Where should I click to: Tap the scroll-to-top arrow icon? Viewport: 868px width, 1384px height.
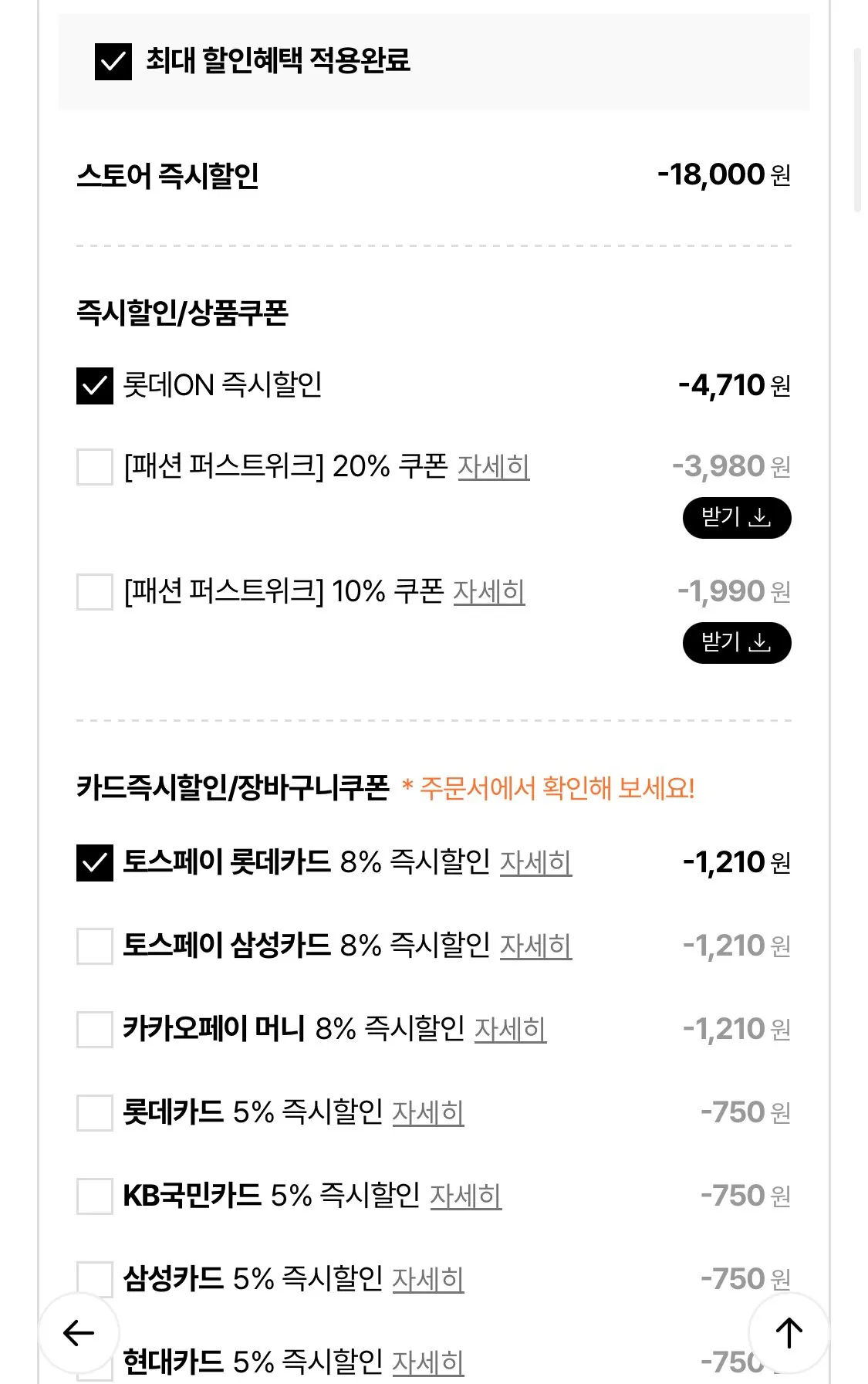click(x=789, y=1332)
